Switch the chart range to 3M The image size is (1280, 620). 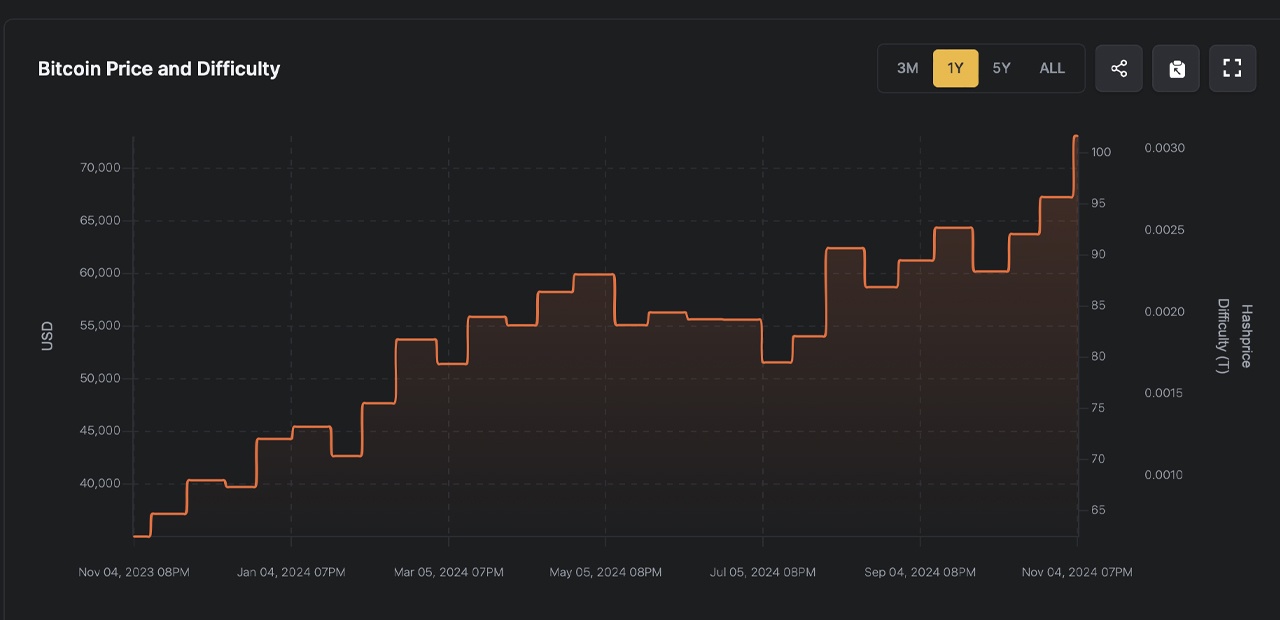(x=907, y=69)
